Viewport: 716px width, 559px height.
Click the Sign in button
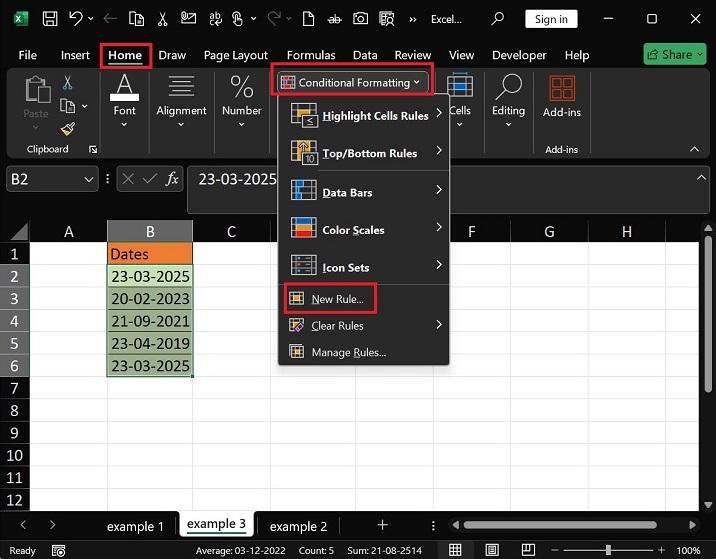(551, 19)
